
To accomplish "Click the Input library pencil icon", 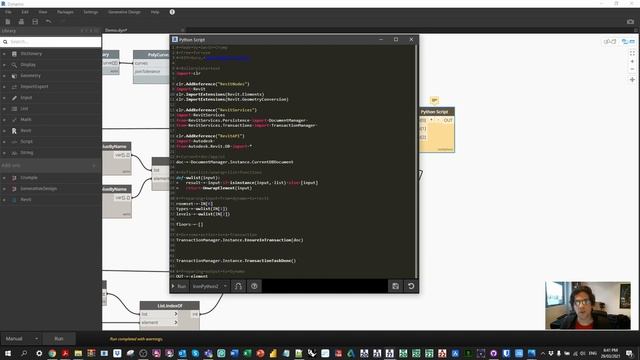I will point(14,98).
